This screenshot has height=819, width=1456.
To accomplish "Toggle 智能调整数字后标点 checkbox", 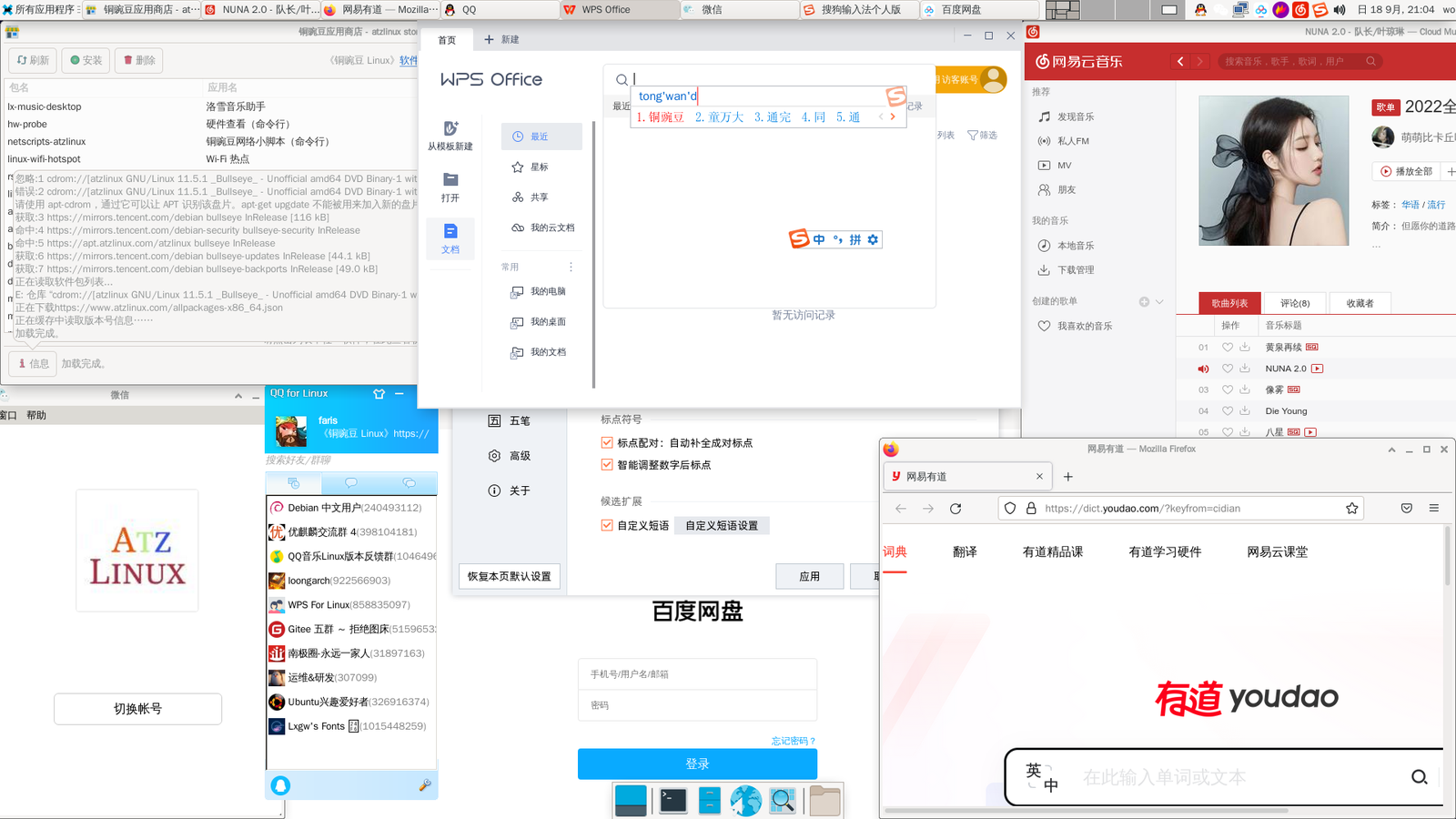I will pos(607,465).
